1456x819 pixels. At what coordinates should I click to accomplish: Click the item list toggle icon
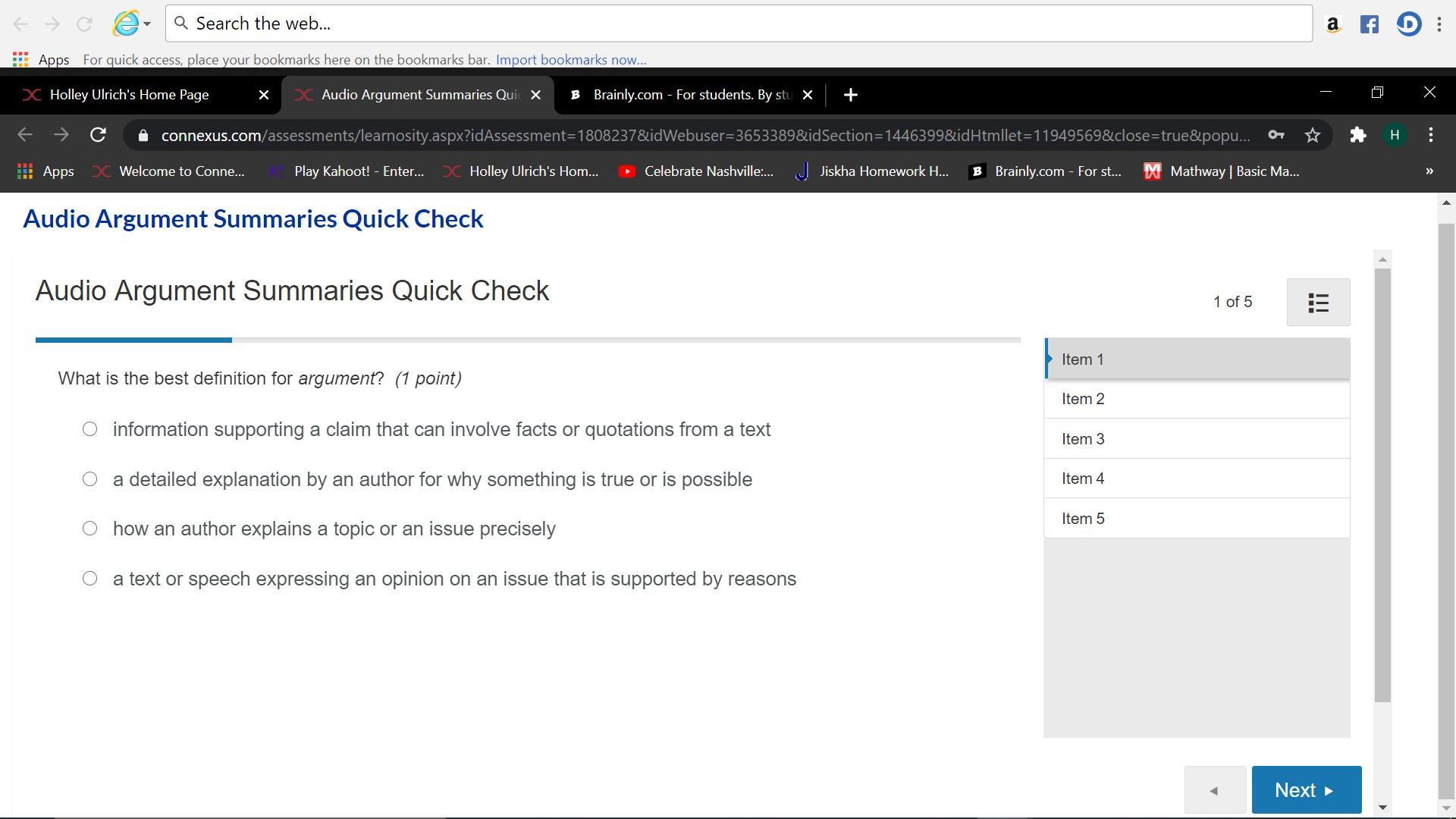coord(1318,303)
